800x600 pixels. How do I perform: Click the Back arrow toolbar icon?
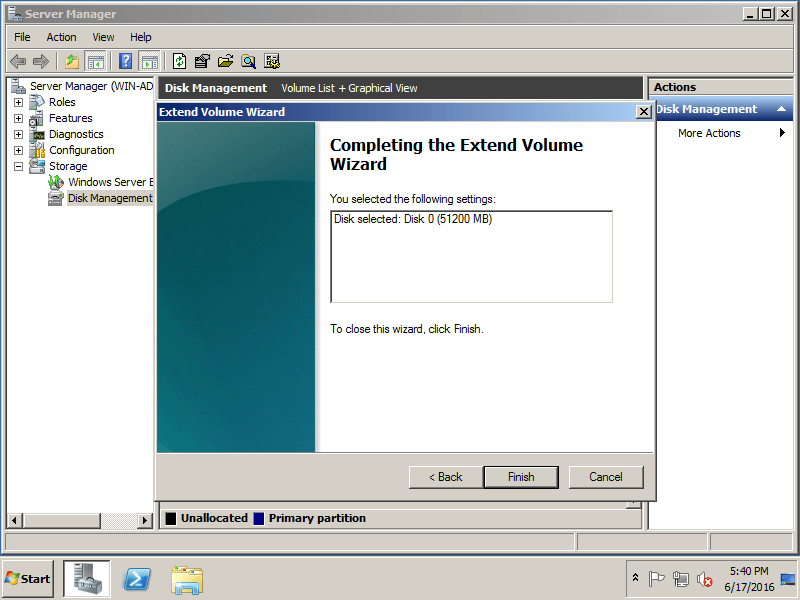point(18,62)
